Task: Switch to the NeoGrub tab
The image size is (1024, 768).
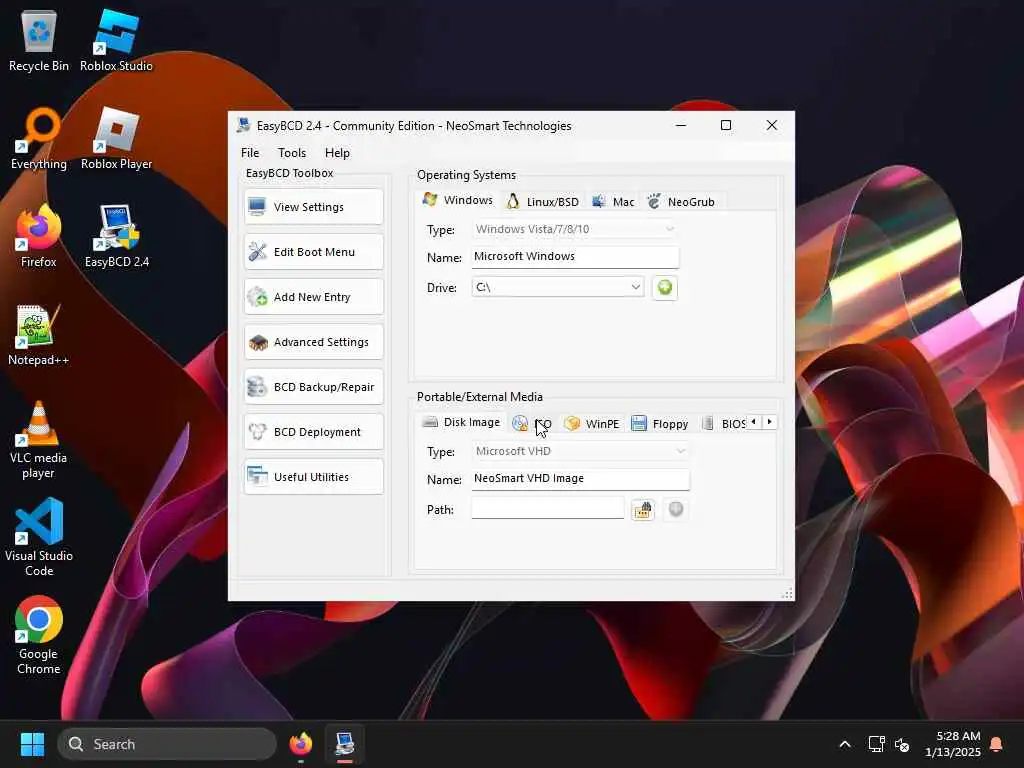Action: pos(682,202)
